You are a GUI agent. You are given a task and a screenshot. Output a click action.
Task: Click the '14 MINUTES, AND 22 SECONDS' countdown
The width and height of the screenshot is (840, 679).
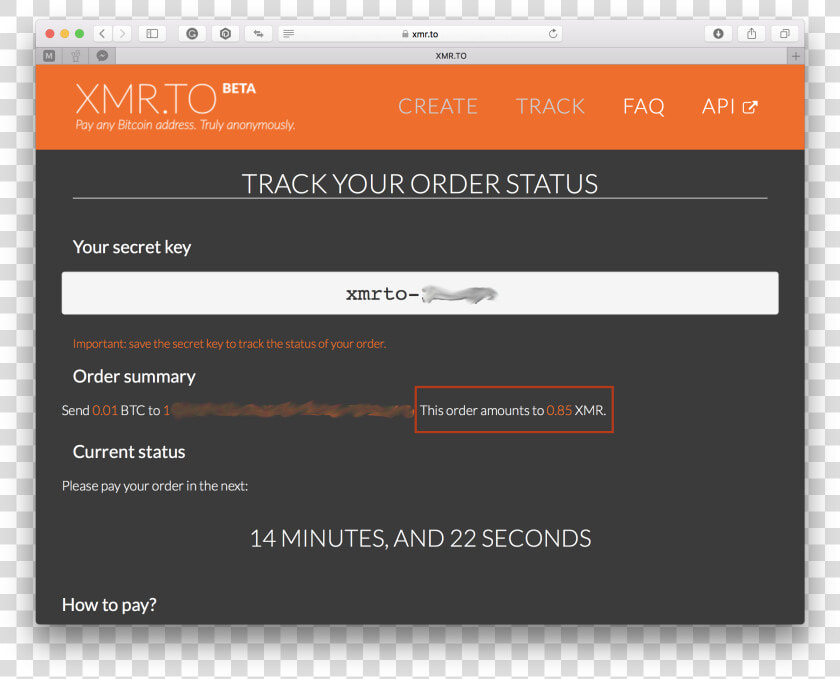(x=421, y=539)
